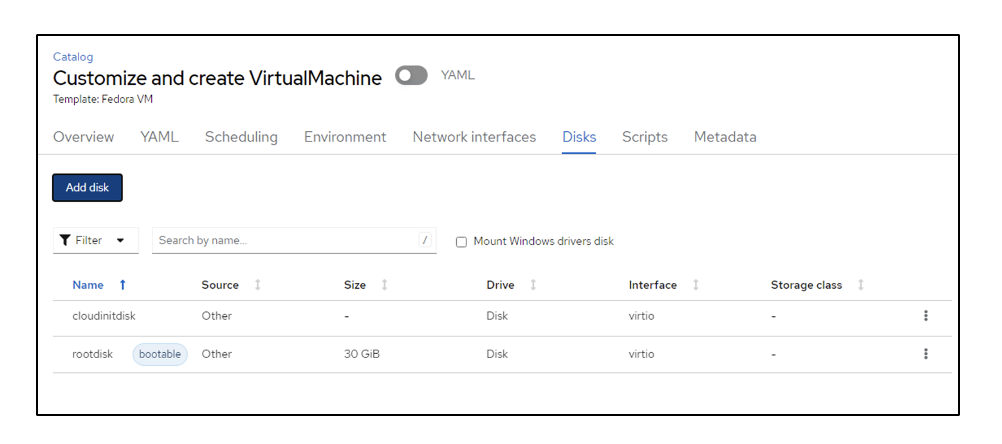The height and width of the screenshot is (444, 1002).
Task: Open the Filter dropdown
Action: (x=95, y=241)
